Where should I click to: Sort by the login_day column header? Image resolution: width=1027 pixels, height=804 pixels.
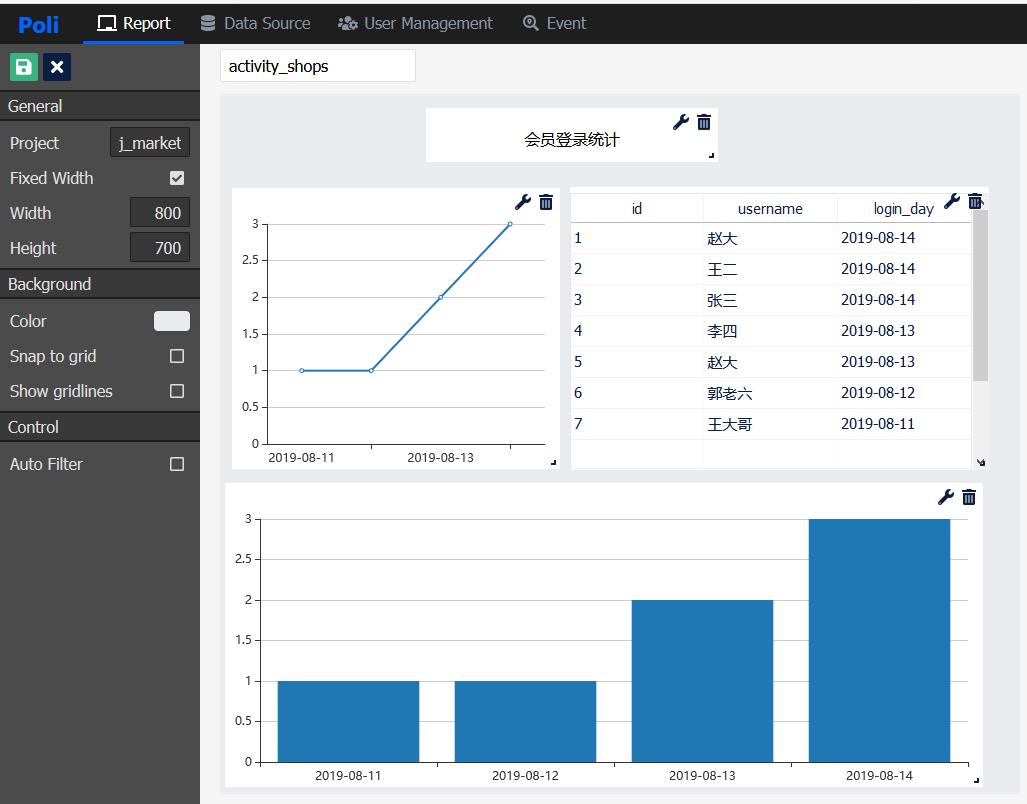[903, 209]
